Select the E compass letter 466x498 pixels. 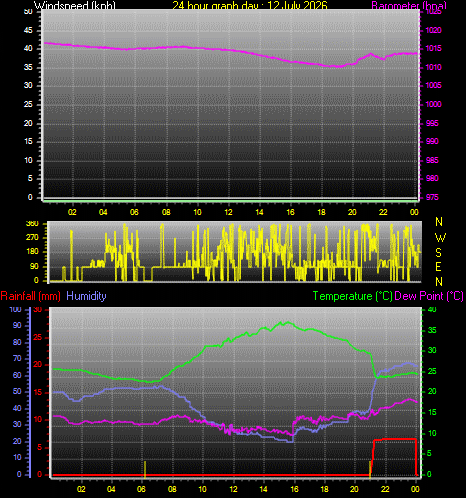click(439, 267)
